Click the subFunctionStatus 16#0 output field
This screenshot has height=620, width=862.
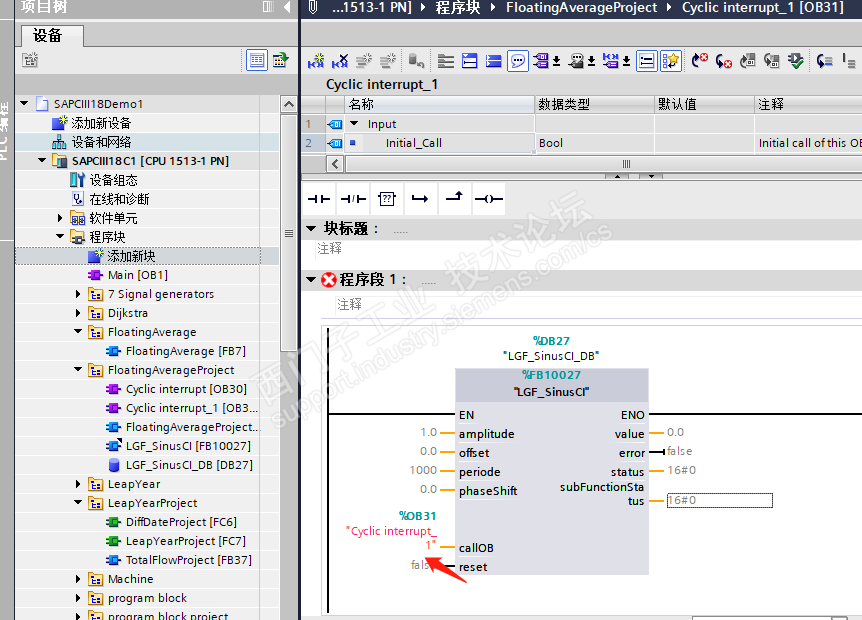(x=719, y=500)
